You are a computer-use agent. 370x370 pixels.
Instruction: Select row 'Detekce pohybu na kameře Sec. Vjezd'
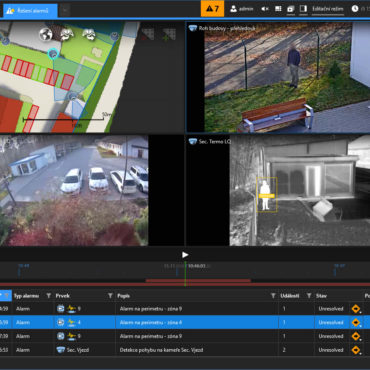pos(185,350)
